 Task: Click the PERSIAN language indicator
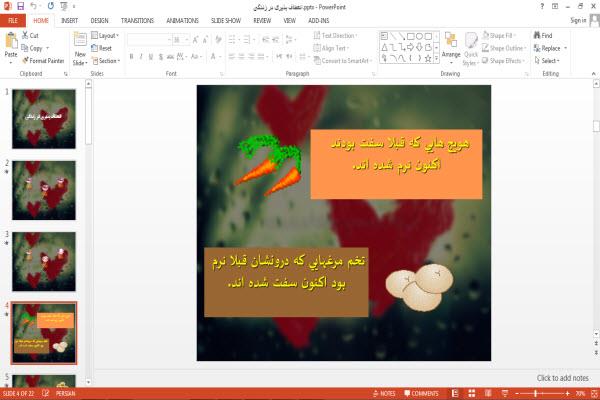65,393
